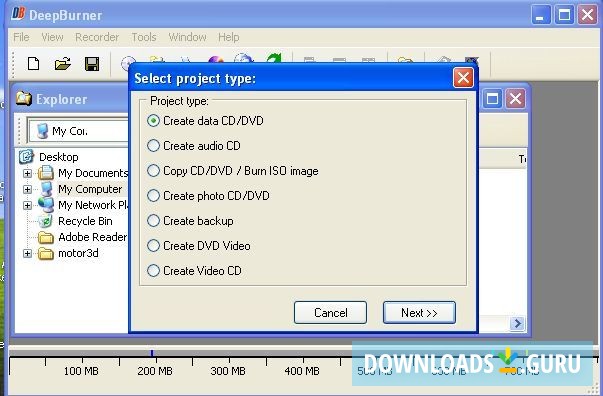Click the Save floppy disk icon
Screen dimensions: 603x396
tap(92, 64)
